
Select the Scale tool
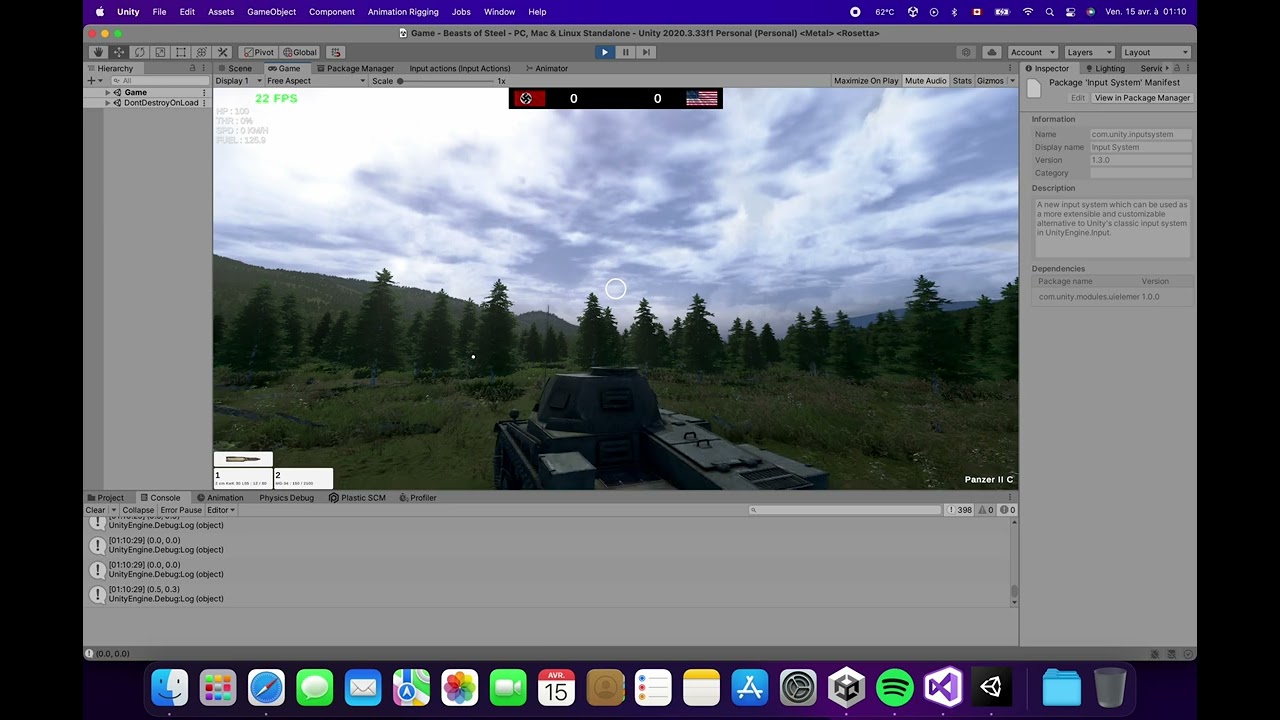point(159,52)
